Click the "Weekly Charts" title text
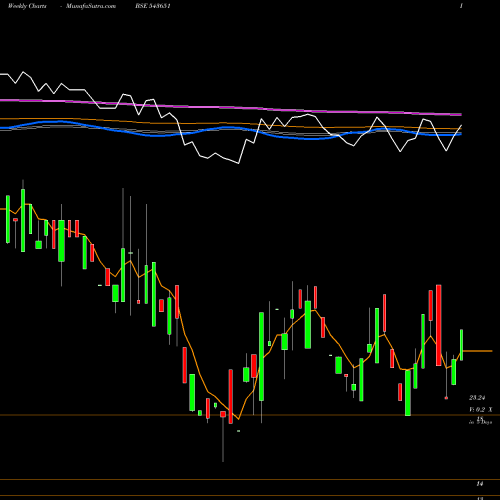Screen dimensions: 500x500 27,6
